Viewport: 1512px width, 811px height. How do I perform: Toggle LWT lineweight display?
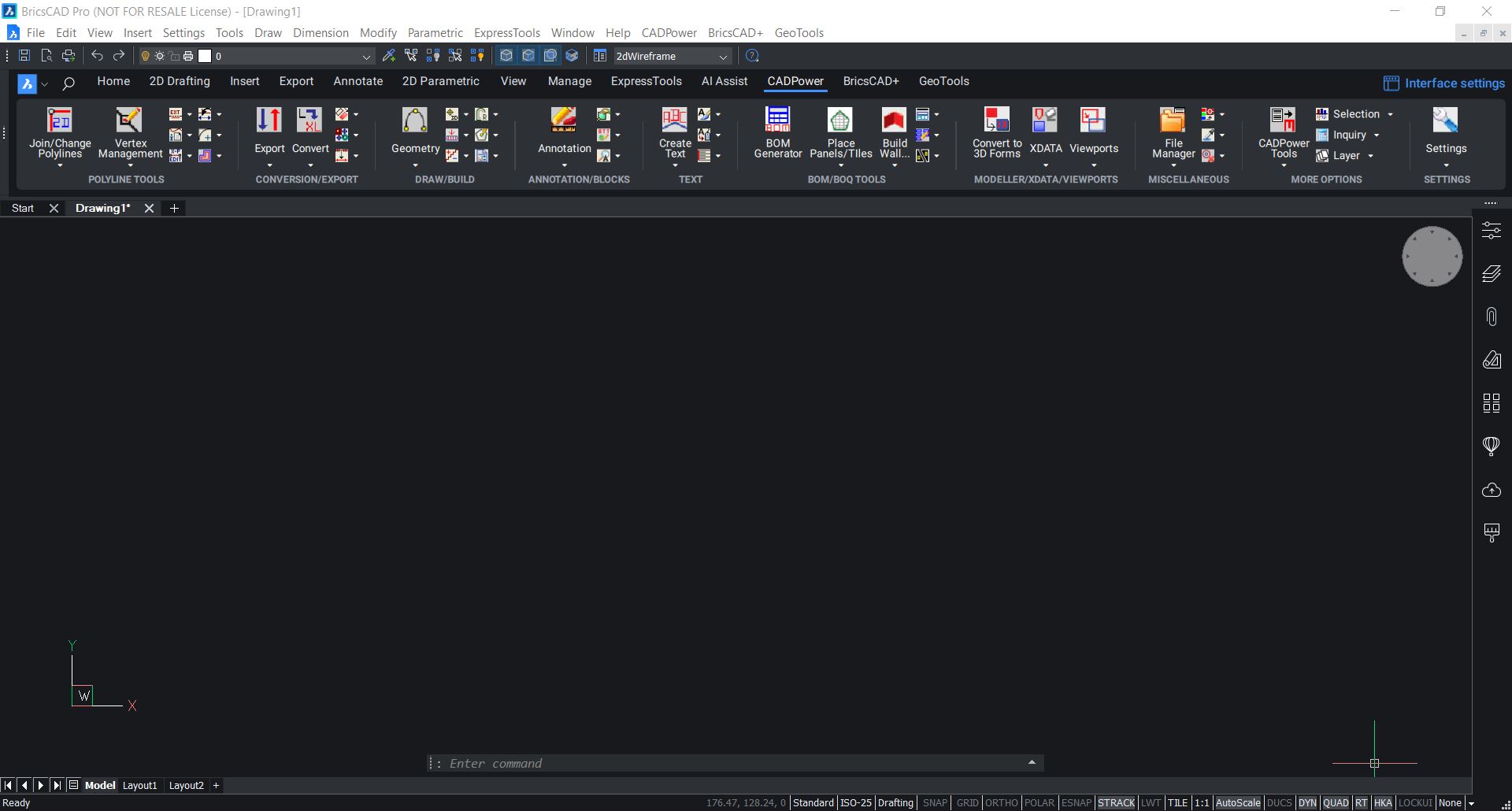tap(1151, 803)
